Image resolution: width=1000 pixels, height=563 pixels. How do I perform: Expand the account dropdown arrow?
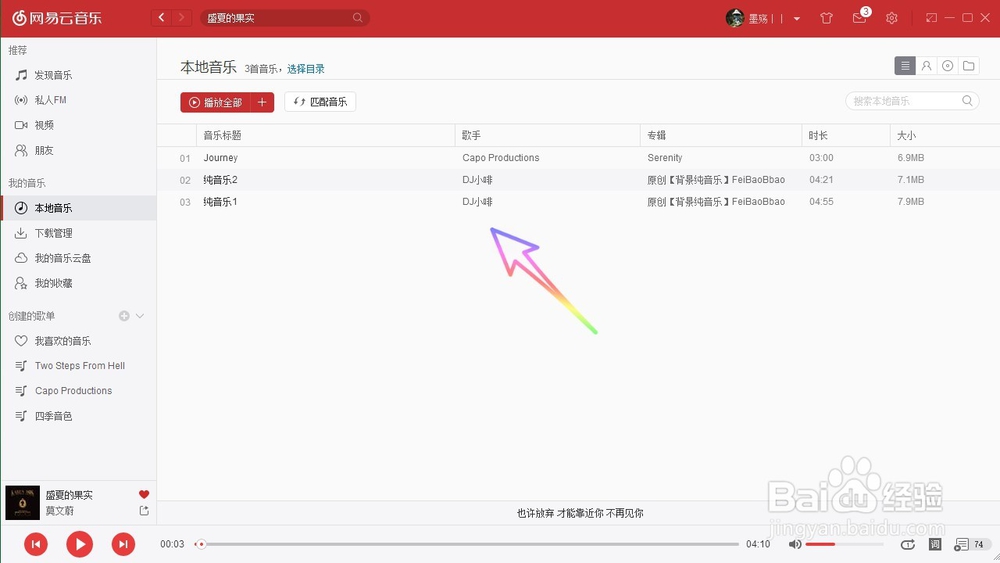pyautogui.click(x=797, y=18)
